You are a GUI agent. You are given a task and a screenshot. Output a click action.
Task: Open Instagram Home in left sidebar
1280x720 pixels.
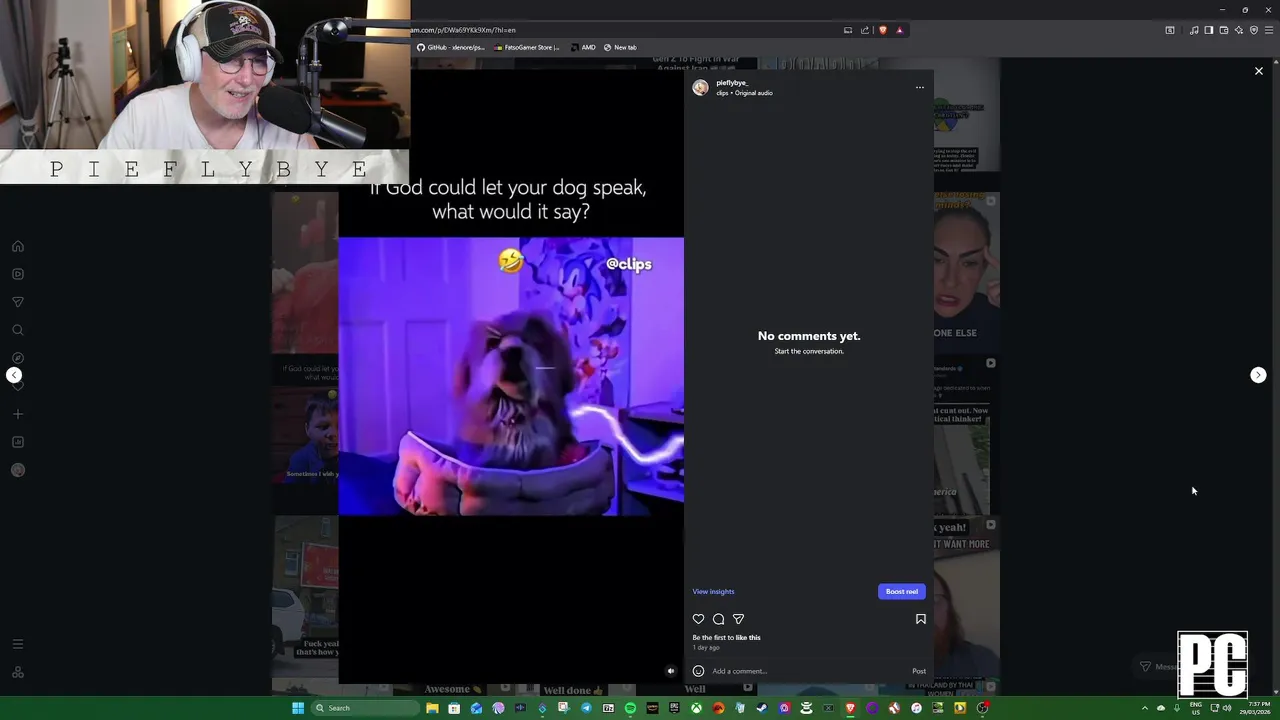coord(18,246)
